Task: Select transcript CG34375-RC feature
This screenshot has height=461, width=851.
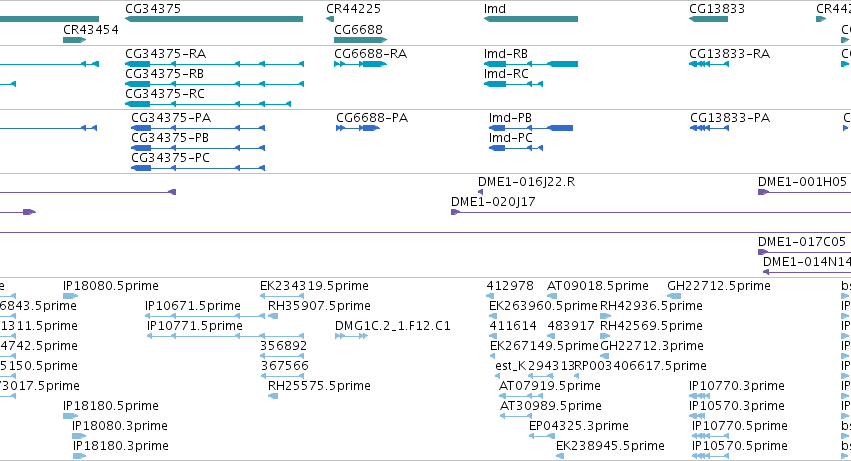Action: 208,104
